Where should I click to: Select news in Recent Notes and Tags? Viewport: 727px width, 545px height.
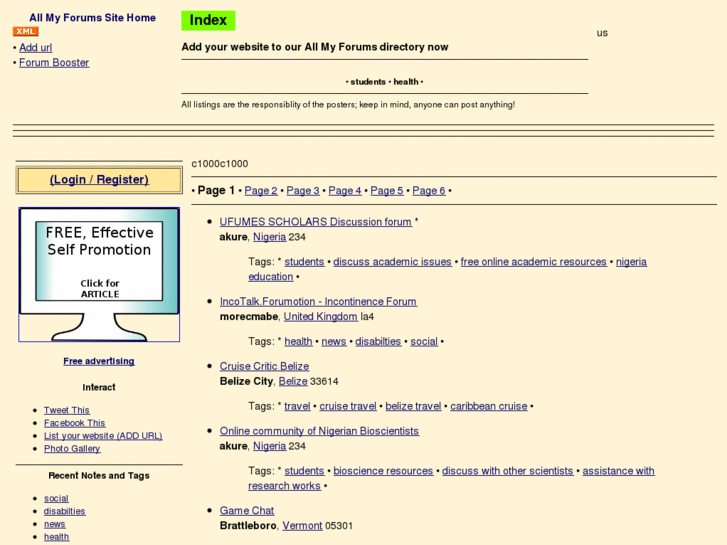tap(55, 524)
